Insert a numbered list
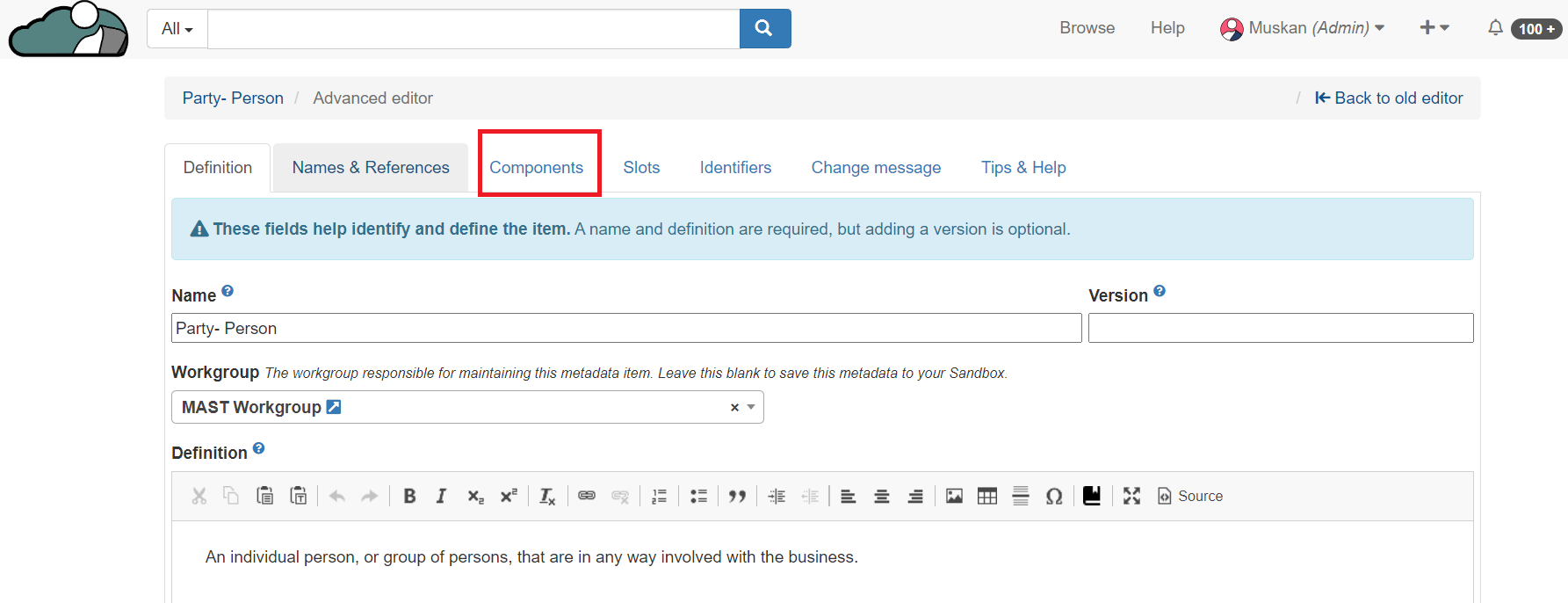 click(x=659, y=497)
